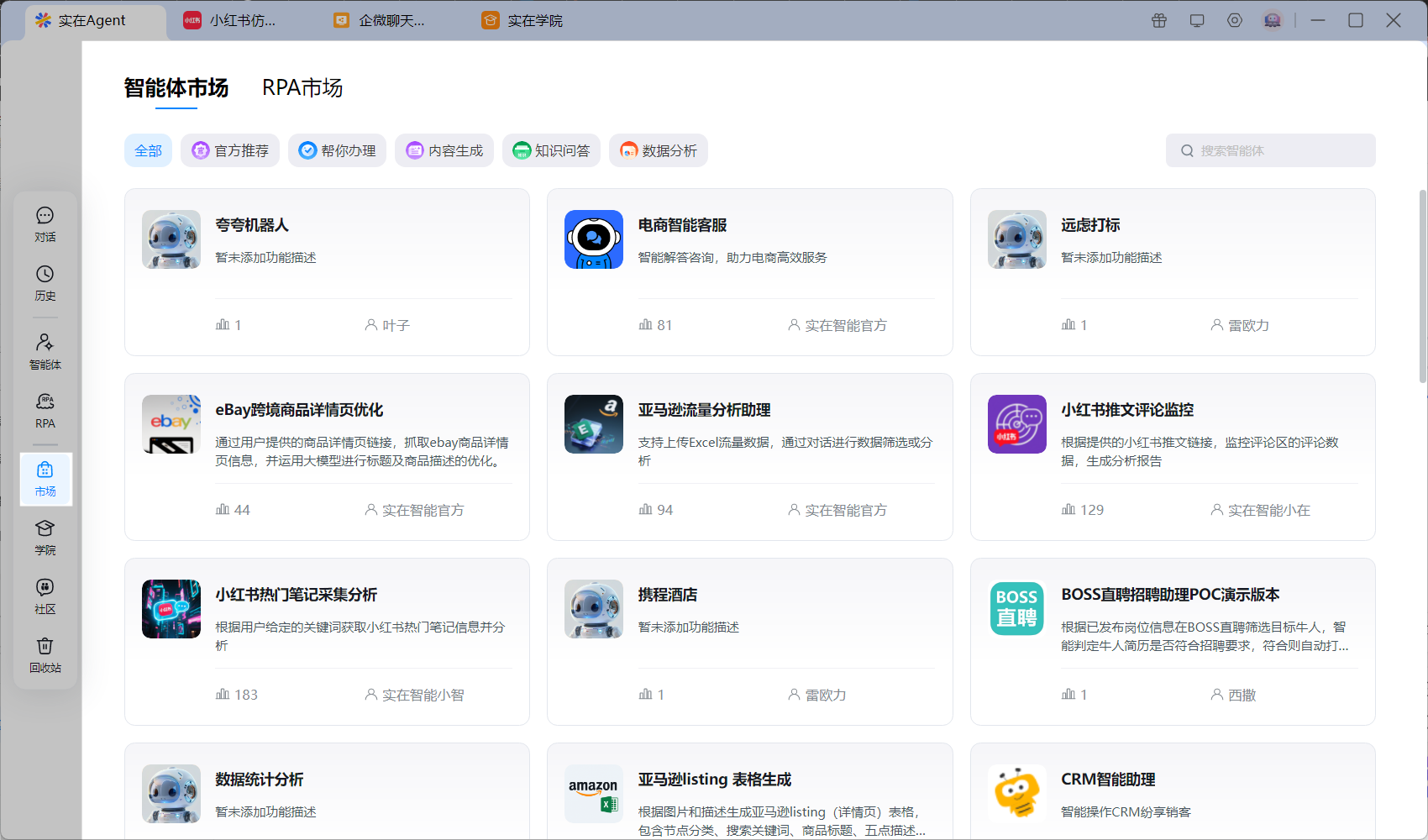
Task: Click the 小红书热门笔记采集分析 neon icon
Action: [x=171, y=609]
